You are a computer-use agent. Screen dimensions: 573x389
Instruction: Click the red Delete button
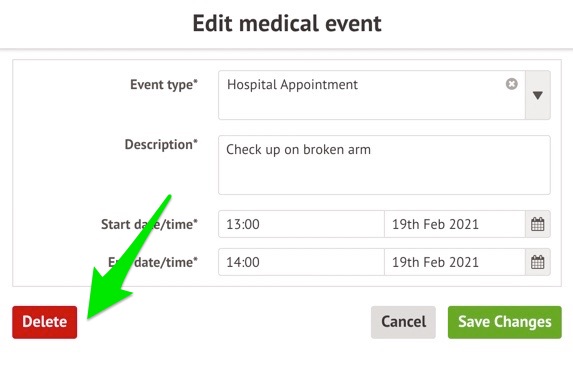(x=45, y=322)
